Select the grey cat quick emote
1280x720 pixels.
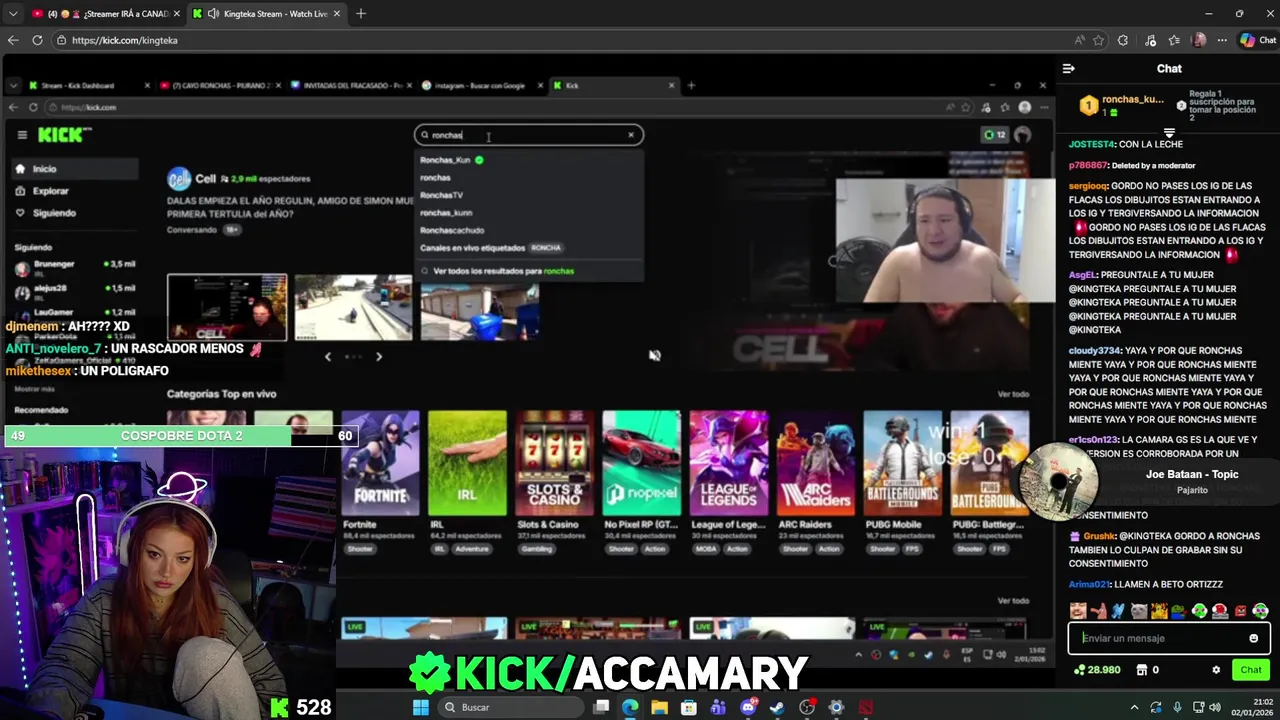1138,611
